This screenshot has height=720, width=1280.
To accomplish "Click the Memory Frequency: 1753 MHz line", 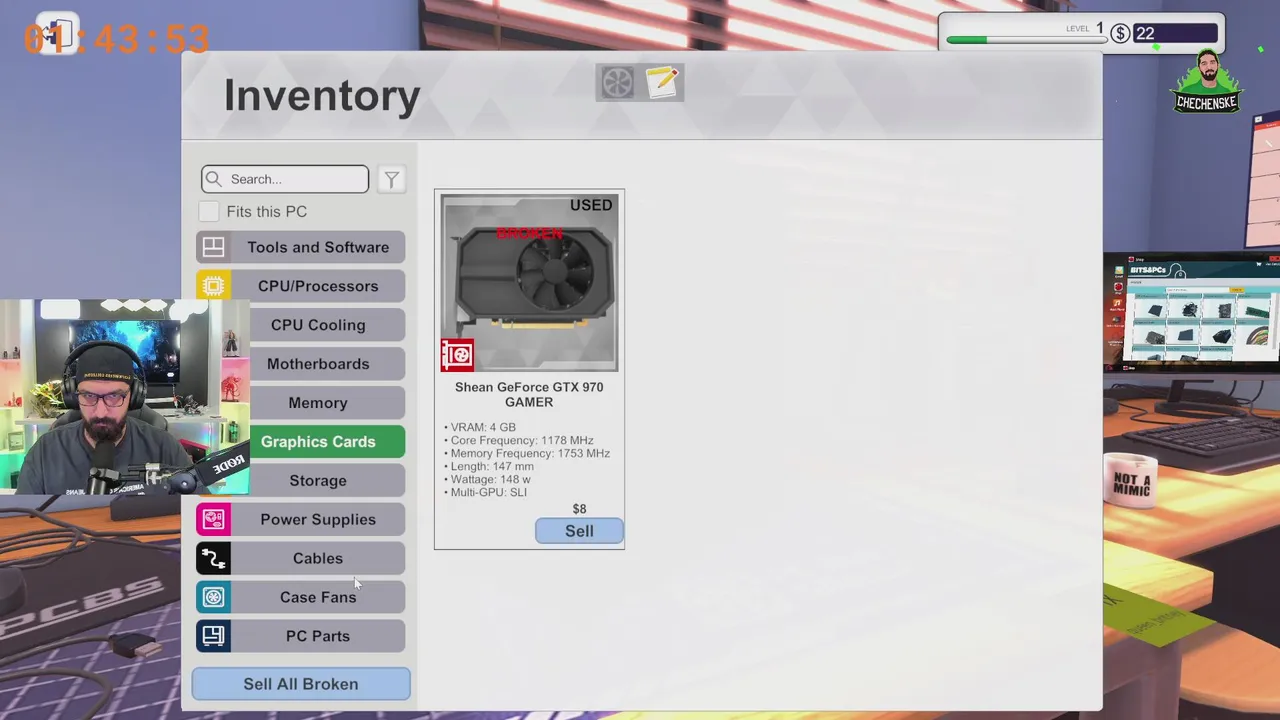I will coord(527,453).
